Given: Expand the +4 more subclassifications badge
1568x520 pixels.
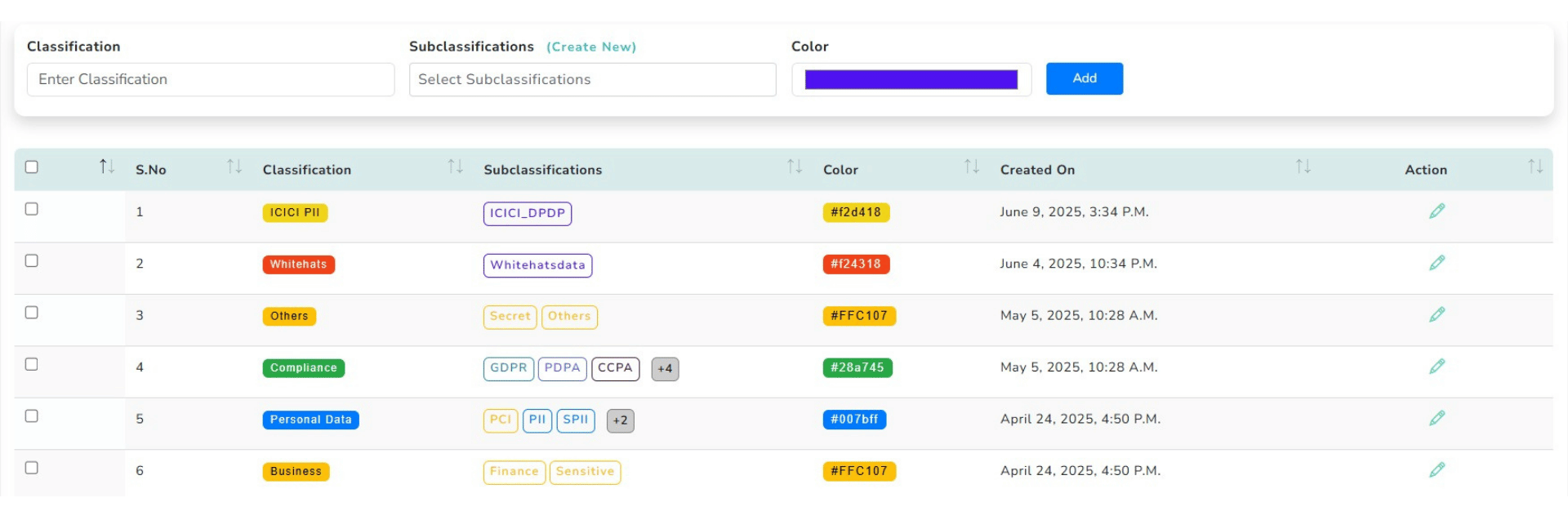Looking at the screenshot, I should pos(665,369).
